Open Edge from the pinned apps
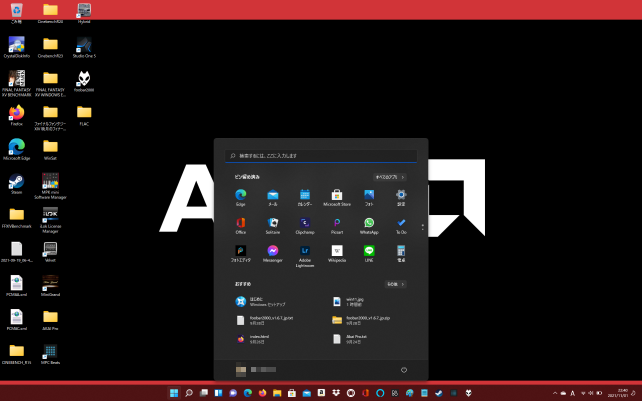Screen dimensions: 642x401 240,197
